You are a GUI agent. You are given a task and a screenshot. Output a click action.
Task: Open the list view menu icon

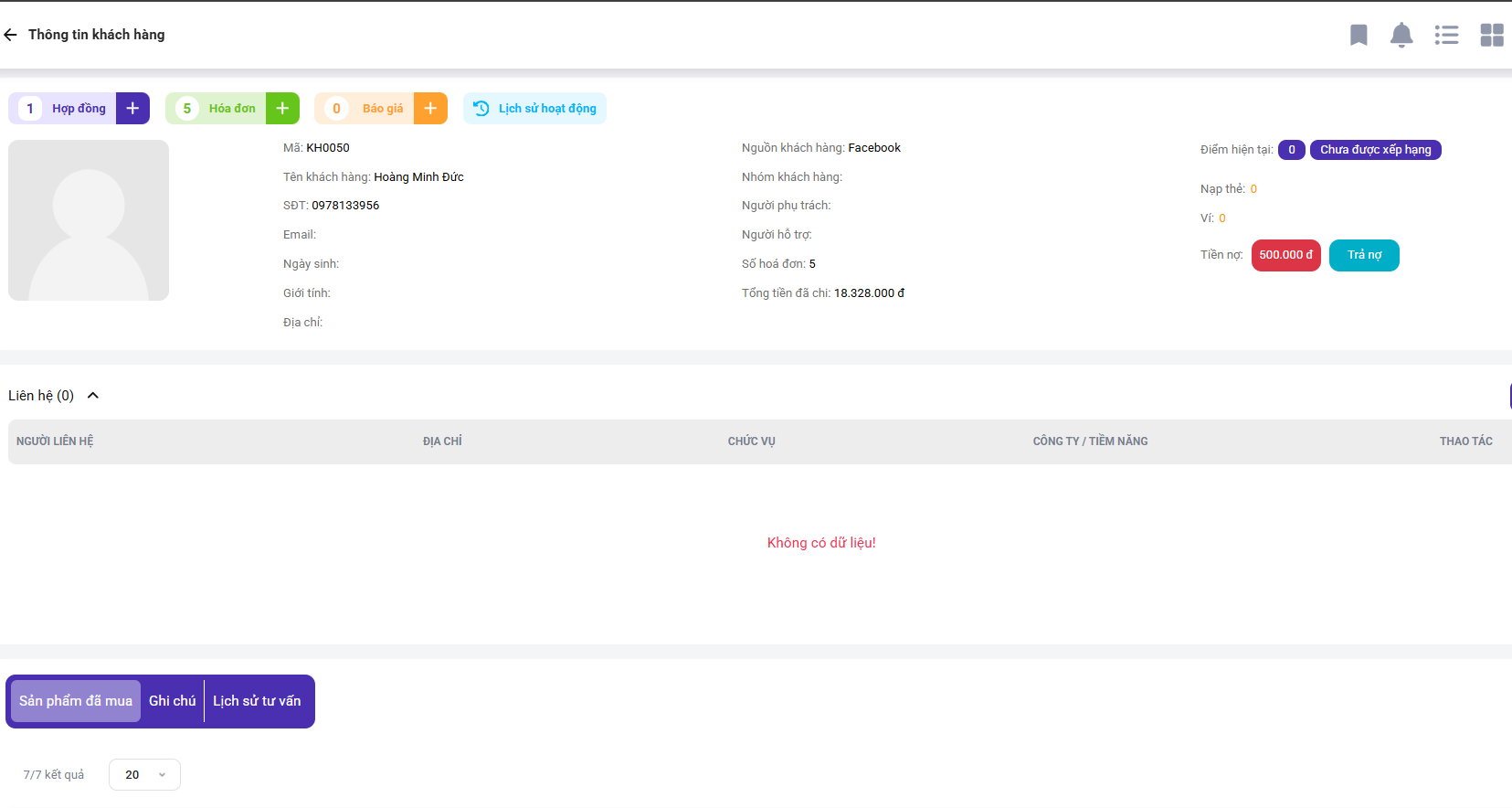click(1446, 35)
